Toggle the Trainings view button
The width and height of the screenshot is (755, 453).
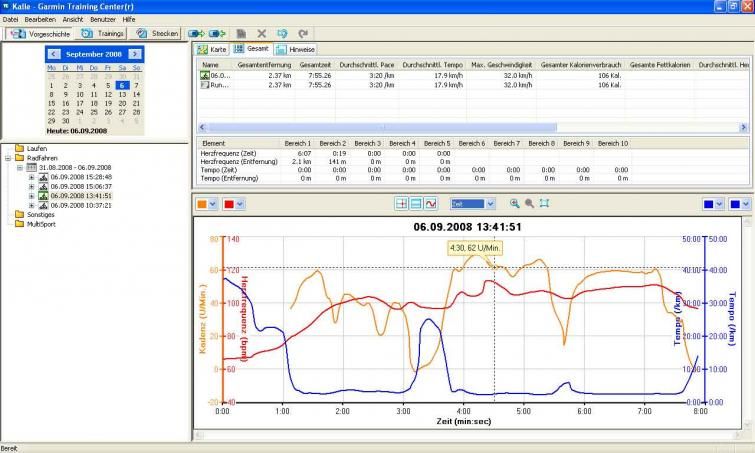point(100,33)
